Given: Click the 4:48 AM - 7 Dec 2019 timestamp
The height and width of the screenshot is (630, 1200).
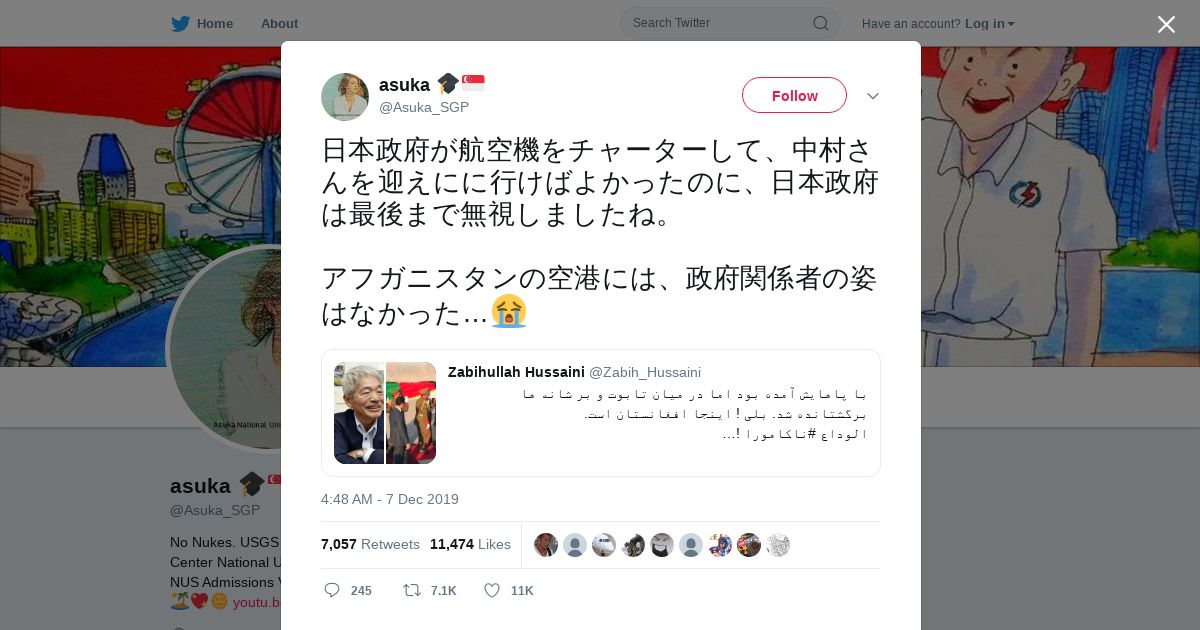Looking at the screenshot, I should pos(390,499).
